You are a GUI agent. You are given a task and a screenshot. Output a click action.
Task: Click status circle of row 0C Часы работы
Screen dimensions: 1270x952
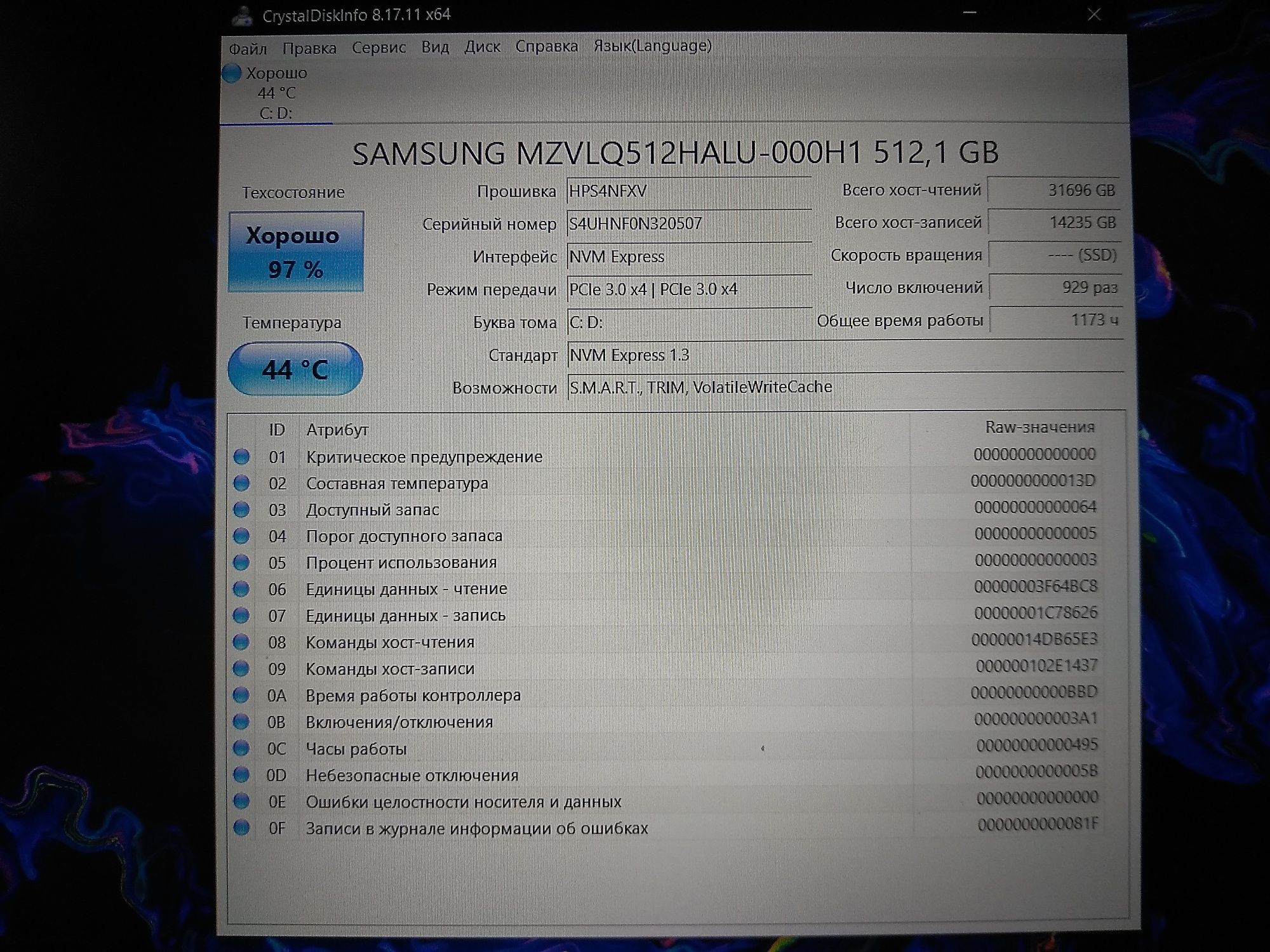pyautogui.click(x=241, y=748)
